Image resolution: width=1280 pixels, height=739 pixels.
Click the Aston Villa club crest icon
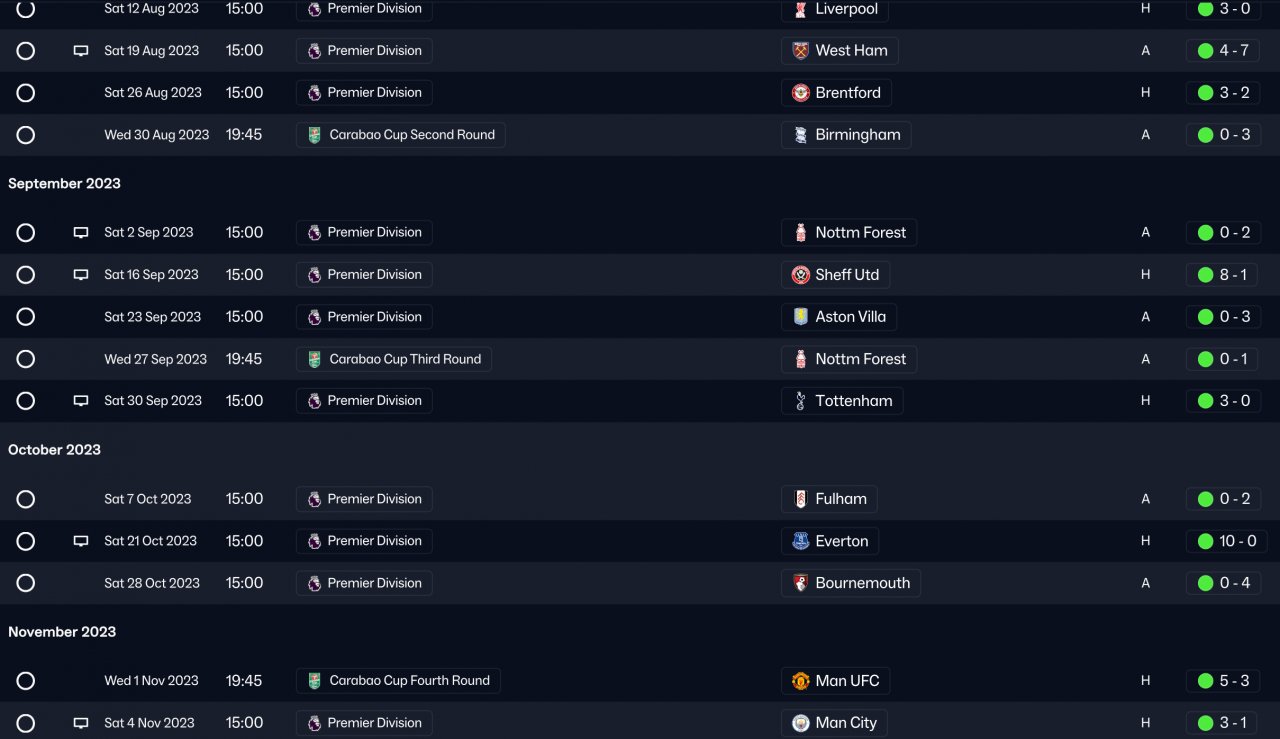pos(800,317)
